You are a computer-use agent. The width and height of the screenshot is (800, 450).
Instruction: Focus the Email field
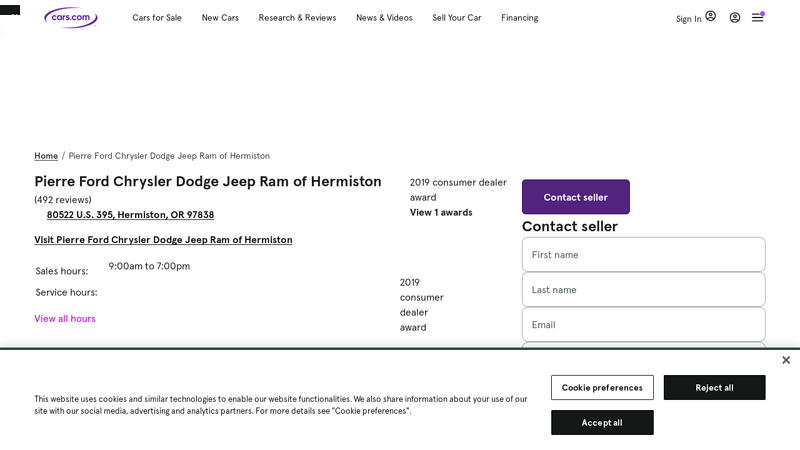[643, 324]
